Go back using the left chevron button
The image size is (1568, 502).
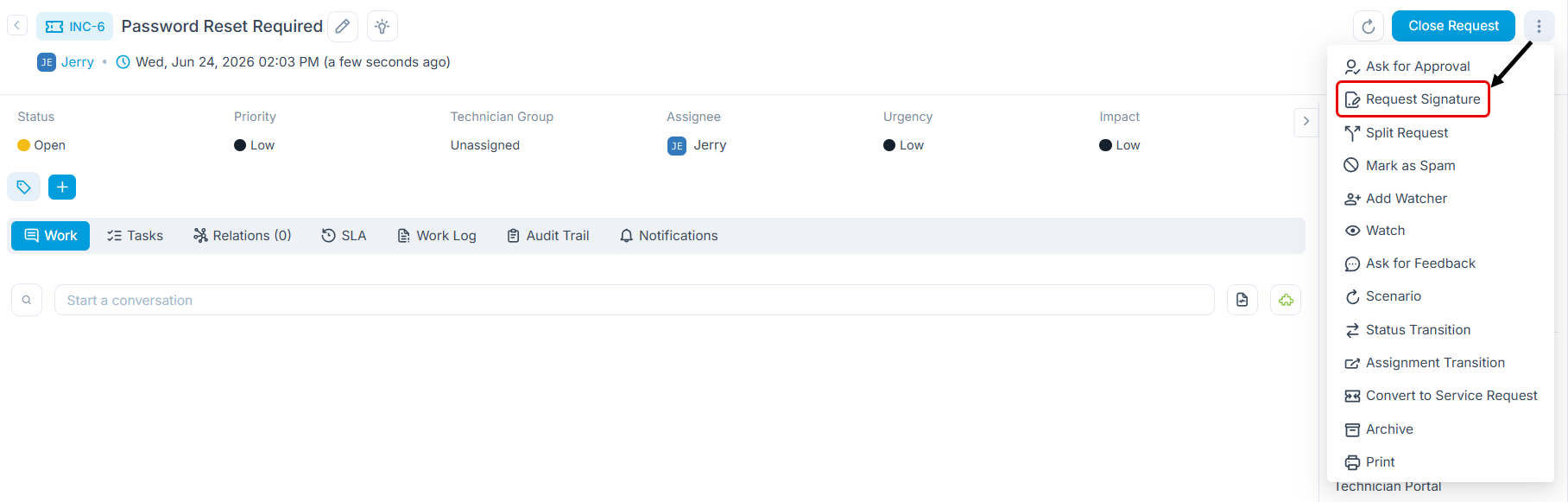pos(16,25)
